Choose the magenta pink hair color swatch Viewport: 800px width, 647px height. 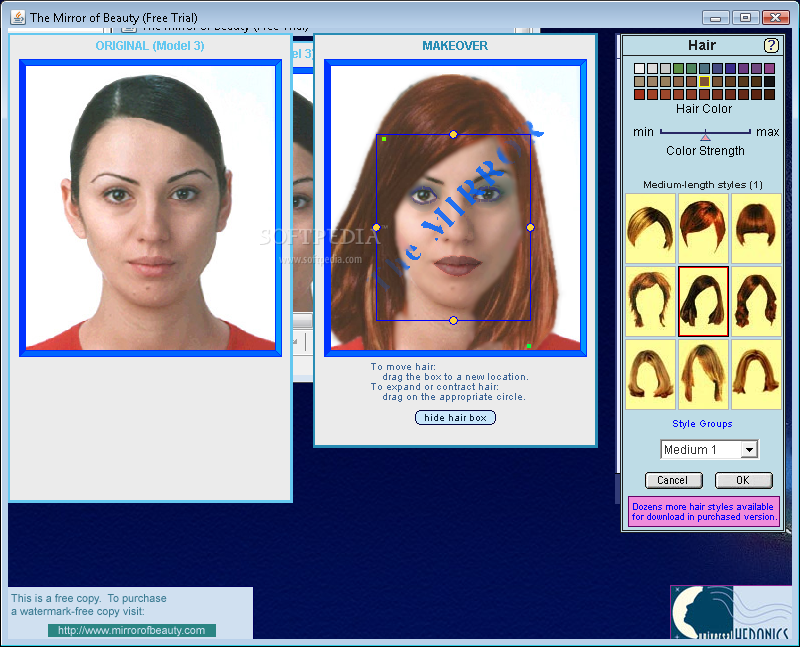coord(769,68)
